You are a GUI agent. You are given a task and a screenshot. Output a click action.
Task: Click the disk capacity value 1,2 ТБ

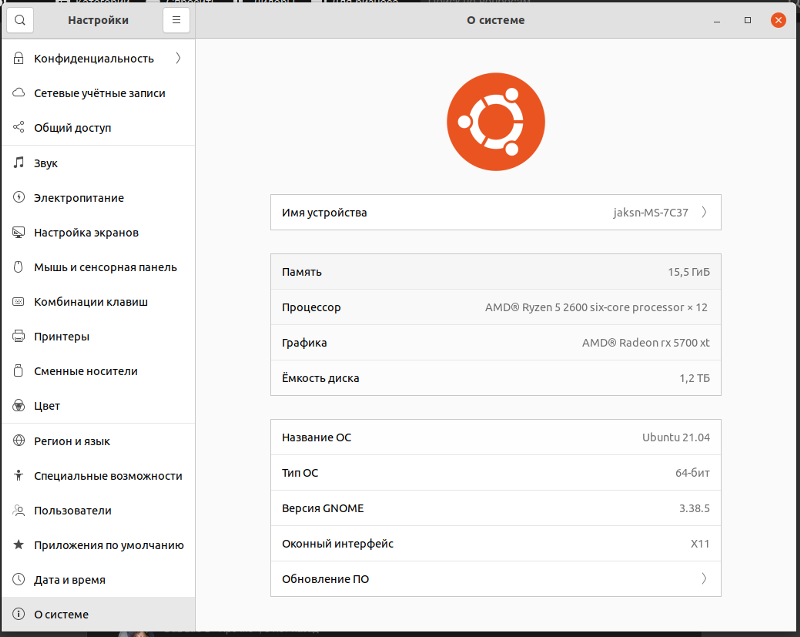point(694,378)
